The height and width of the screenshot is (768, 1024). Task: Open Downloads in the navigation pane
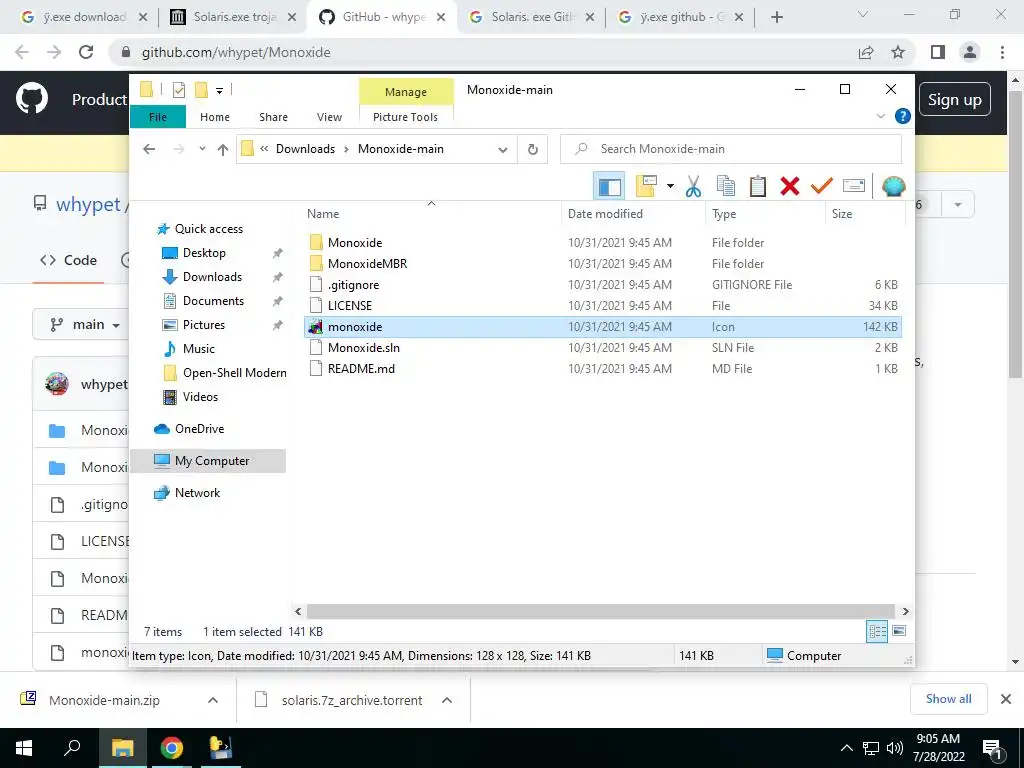pyautogui.click(x=212, y=277)
